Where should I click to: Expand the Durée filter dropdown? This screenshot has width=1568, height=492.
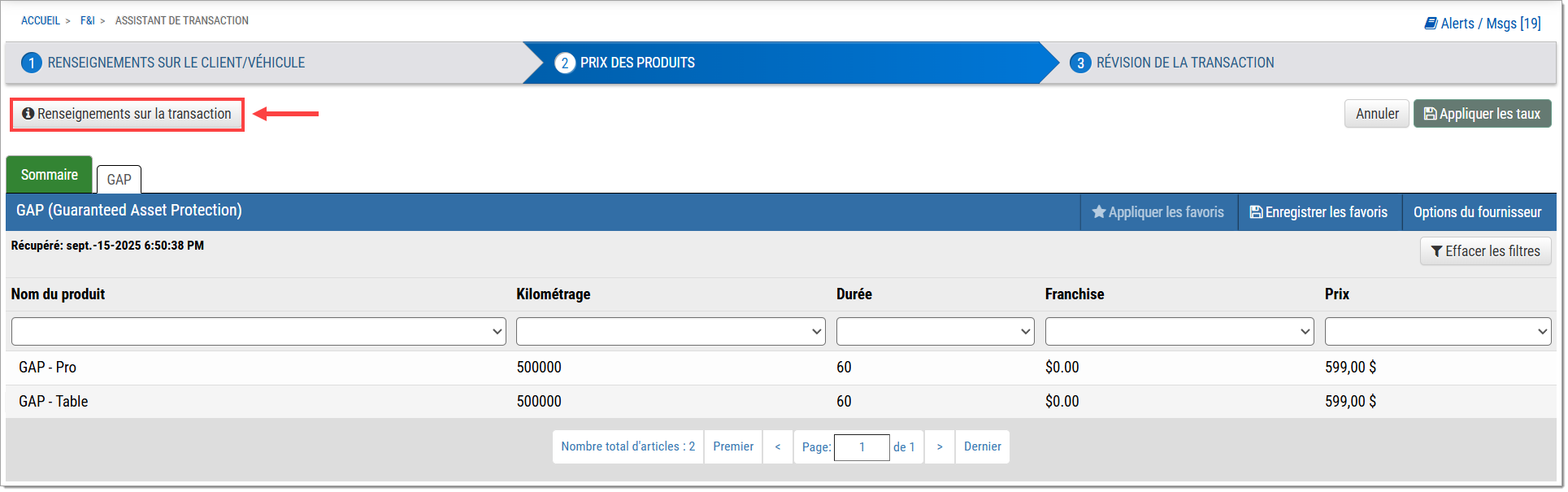(x=935, y=332)
